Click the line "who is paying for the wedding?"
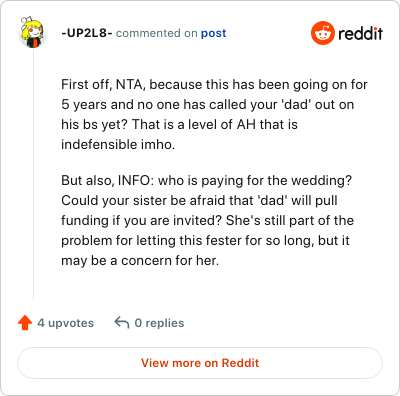 [x=255, y=180]
